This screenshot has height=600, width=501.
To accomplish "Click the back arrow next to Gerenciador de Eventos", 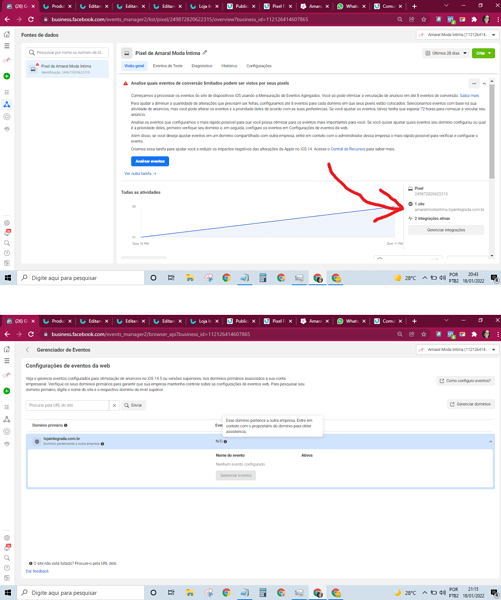I will (x=28, y=350).
